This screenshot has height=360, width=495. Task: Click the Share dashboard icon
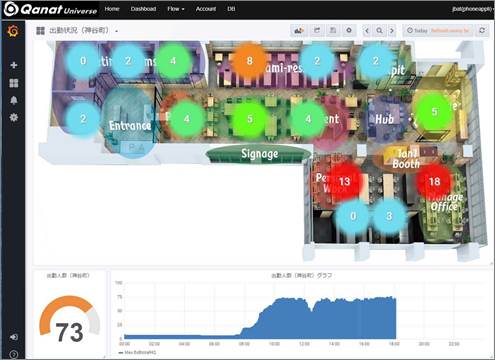click(317, 31)
